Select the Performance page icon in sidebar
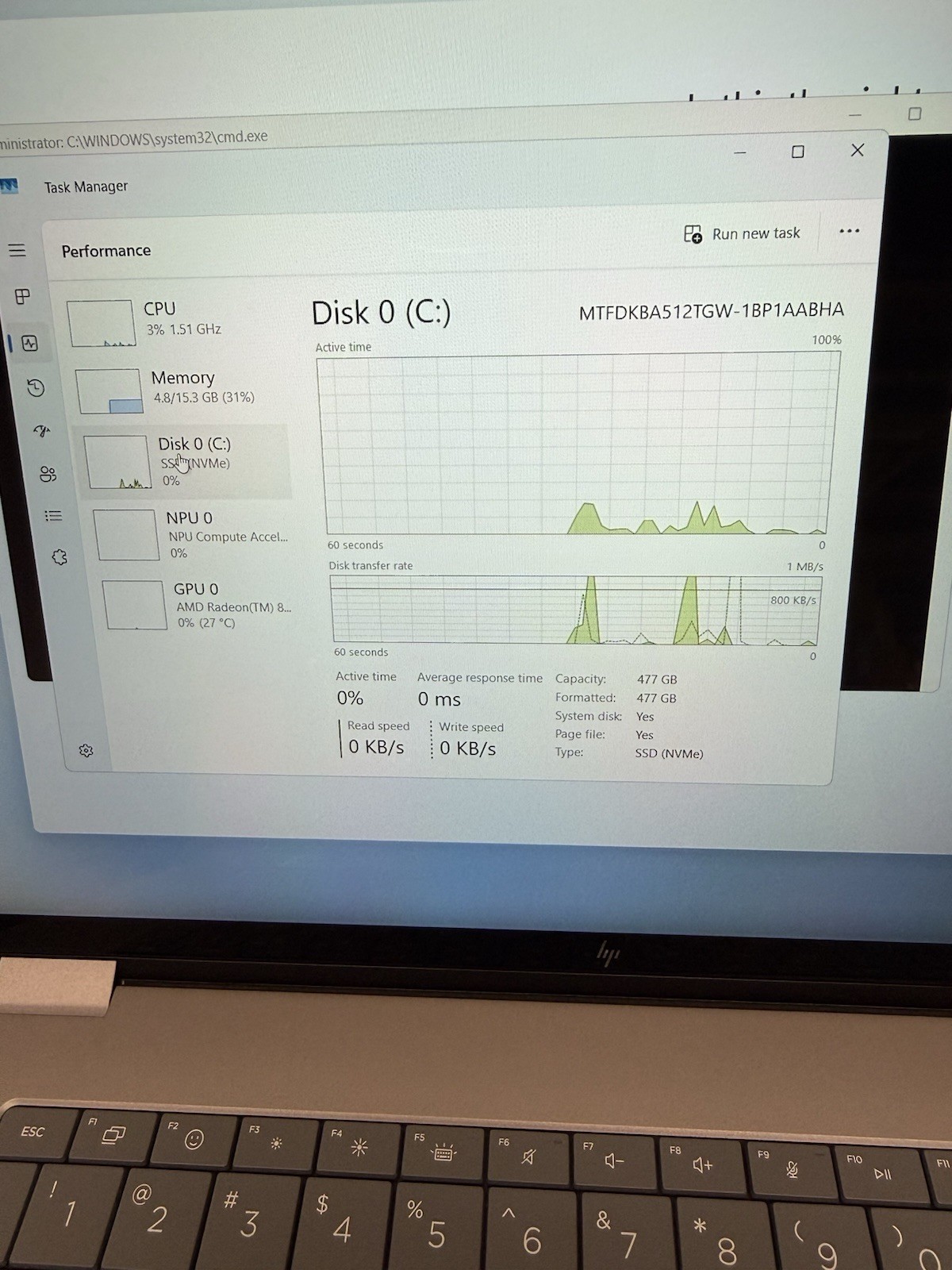Viewport: 952px width, 1270px height. click(x=30, y=344)
